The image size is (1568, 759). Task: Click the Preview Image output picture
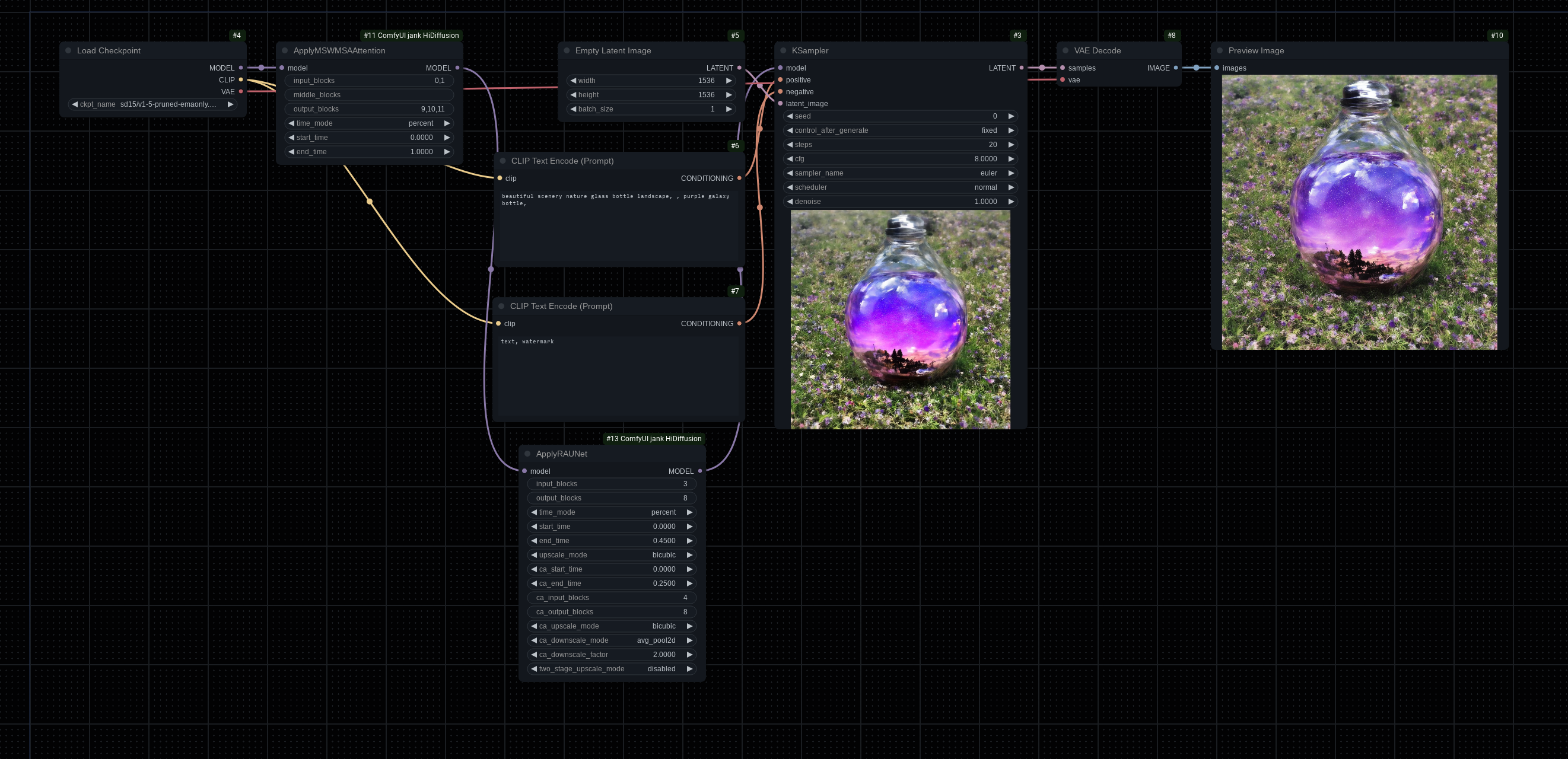(1359, 212)
